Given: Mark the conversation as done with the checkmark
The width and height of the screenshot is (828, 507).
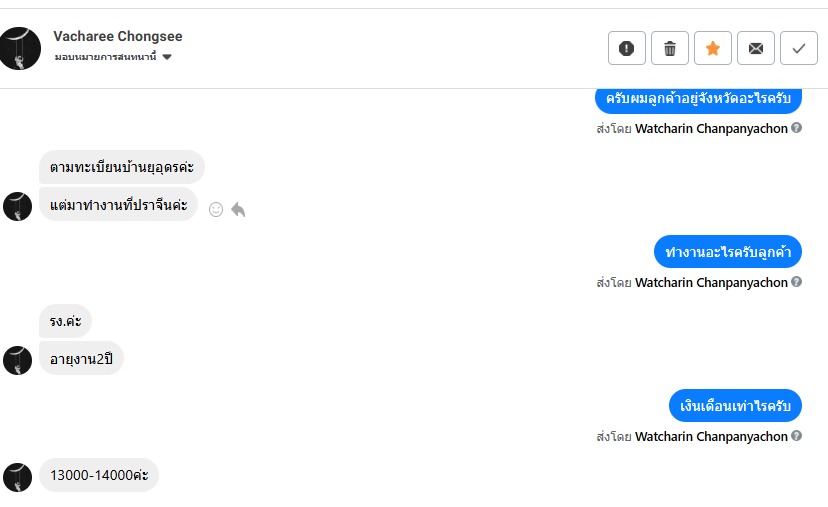Looking at the screenshot, I should pyautogui.click(x=798, y=48).
